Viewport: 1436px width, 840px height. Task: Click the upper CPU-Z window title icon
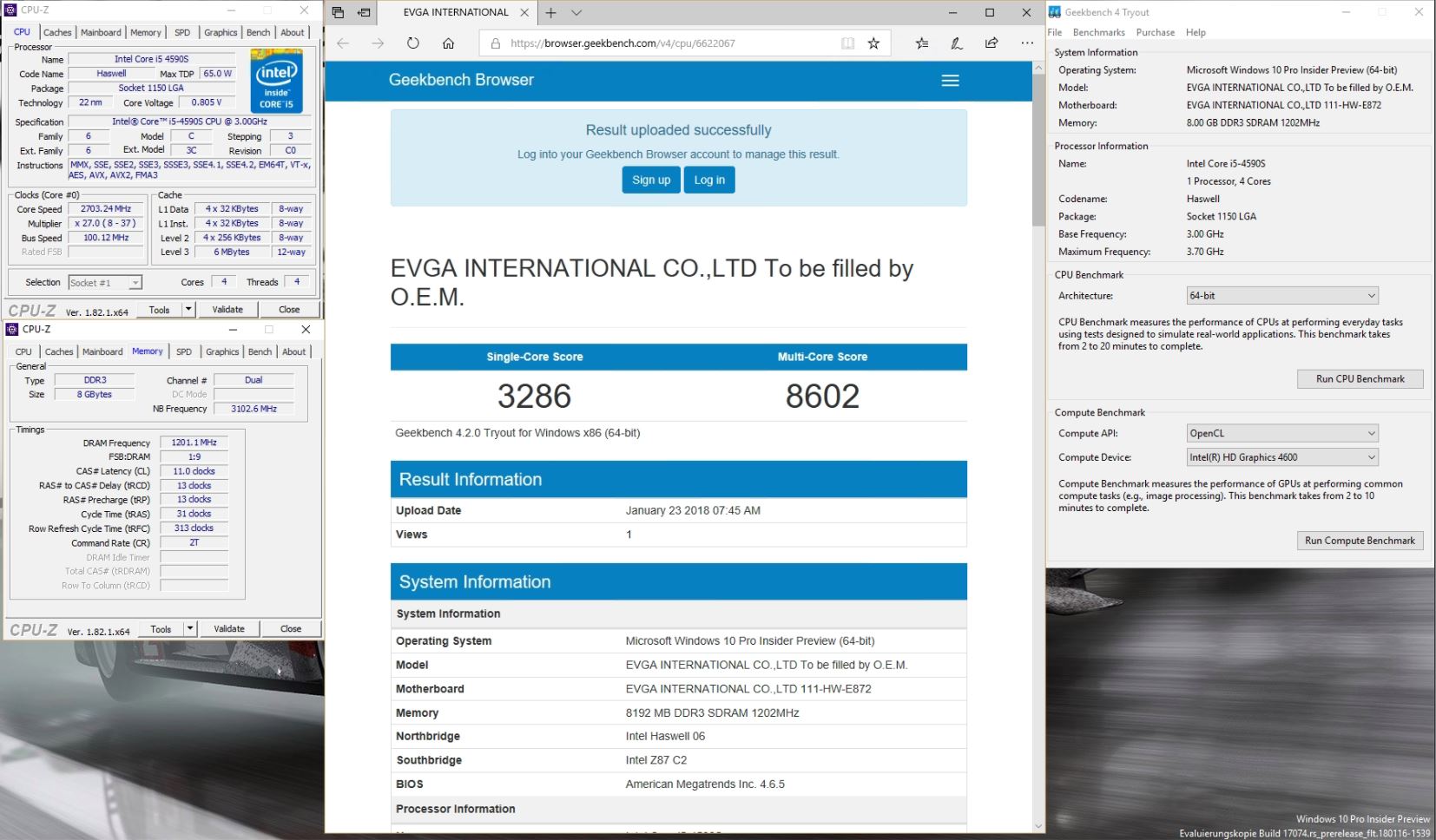pos(10,10)
